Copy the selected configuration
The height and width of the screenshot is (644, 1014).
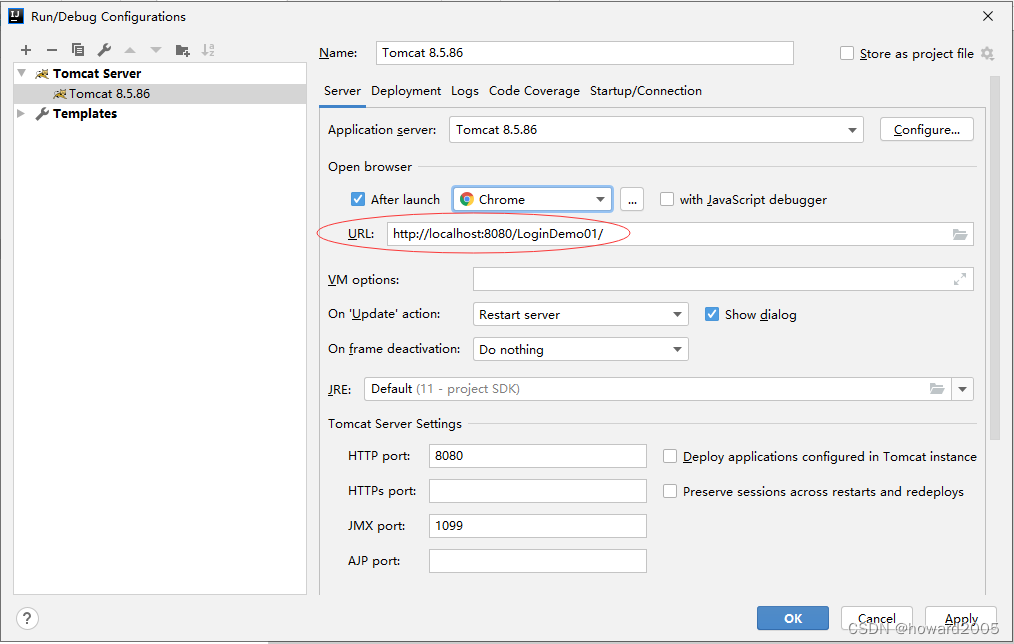pyautogui.click(x=78, y=50)
